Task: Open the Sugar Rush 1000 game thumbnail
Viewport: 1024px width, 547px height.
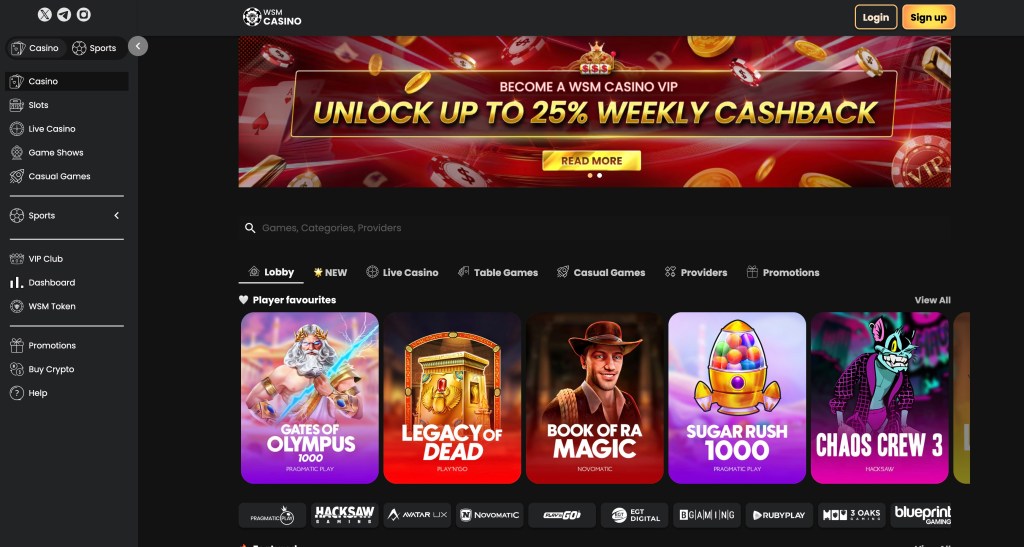Action: click(x=737, y=398)
